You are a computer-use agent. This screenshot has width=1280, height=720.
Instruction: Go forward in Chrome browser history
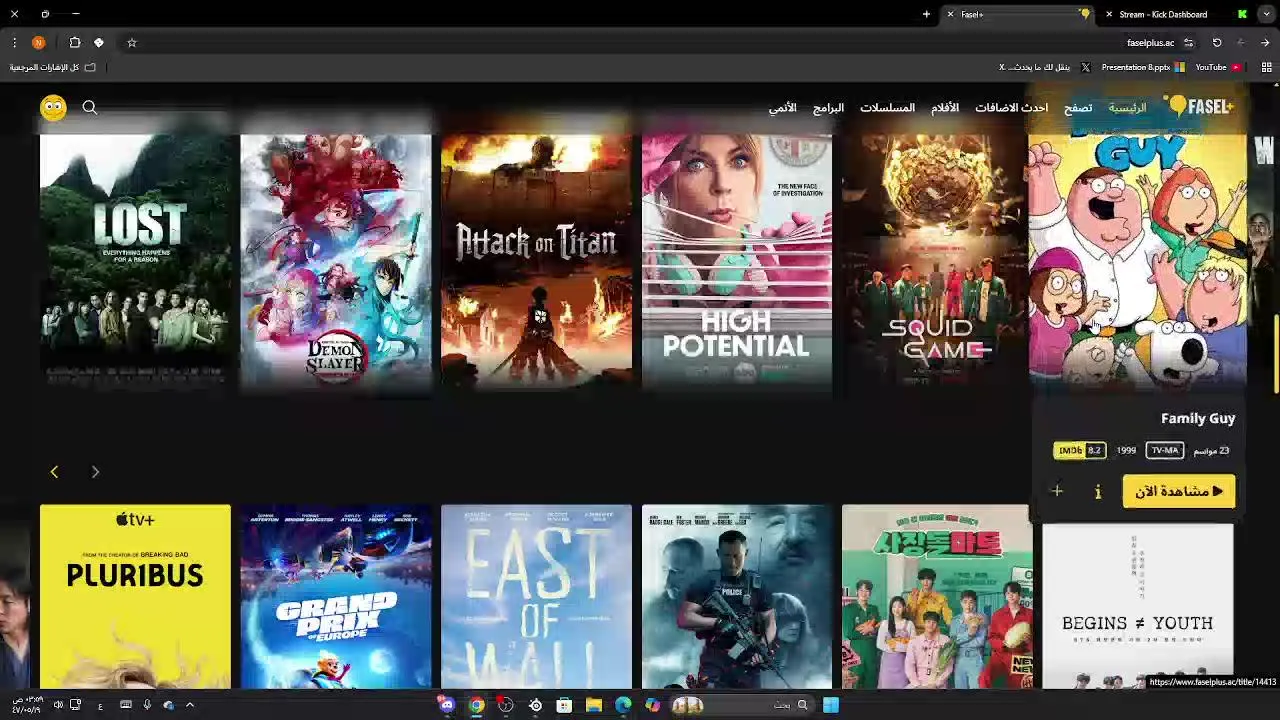1241,43
